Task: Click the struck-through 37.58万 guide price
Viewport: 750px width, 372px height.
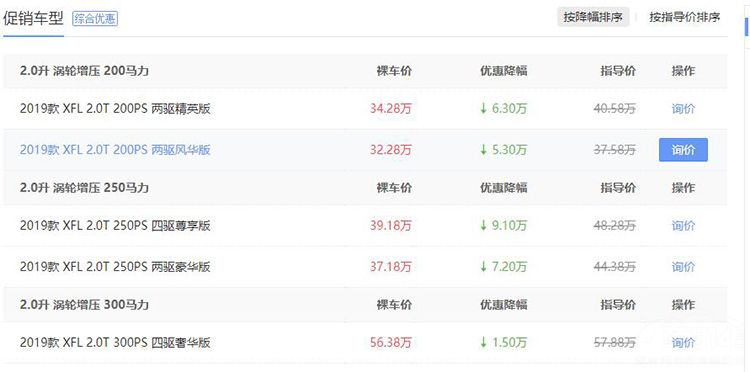Action: [x=615, y=150]
